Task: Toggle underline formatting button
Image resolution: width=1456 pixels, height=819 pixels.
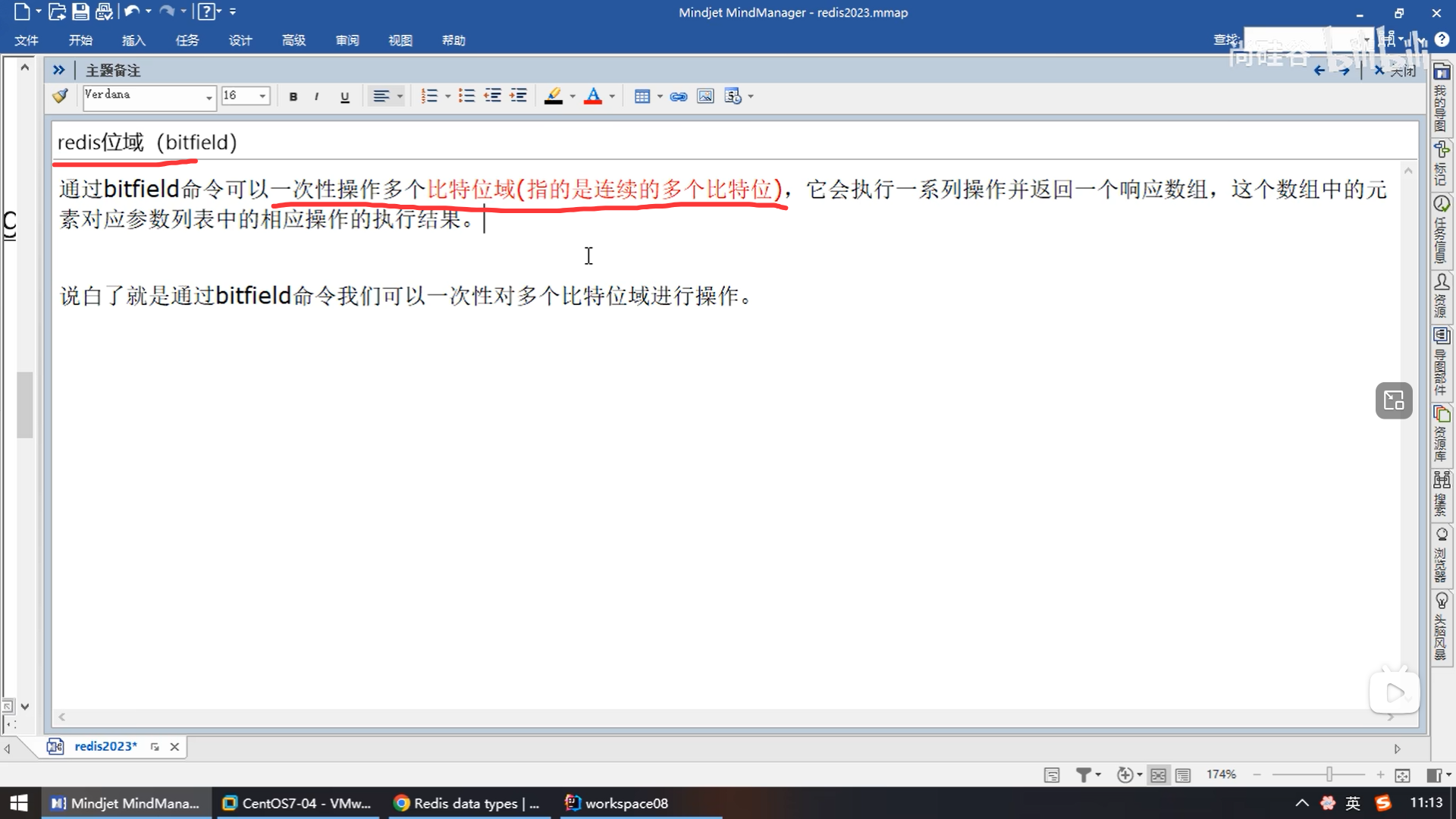Action: click(x=345, y=96)
